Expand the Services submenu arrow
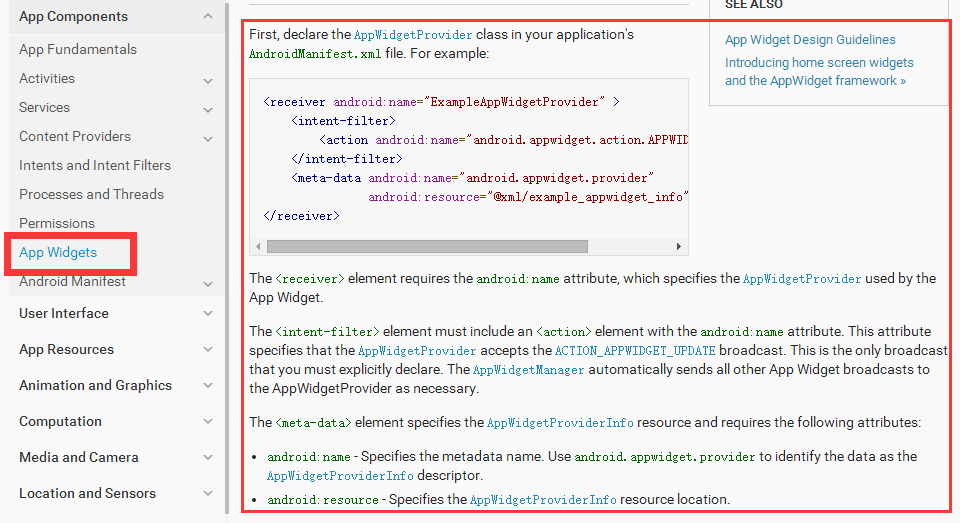 208,110
